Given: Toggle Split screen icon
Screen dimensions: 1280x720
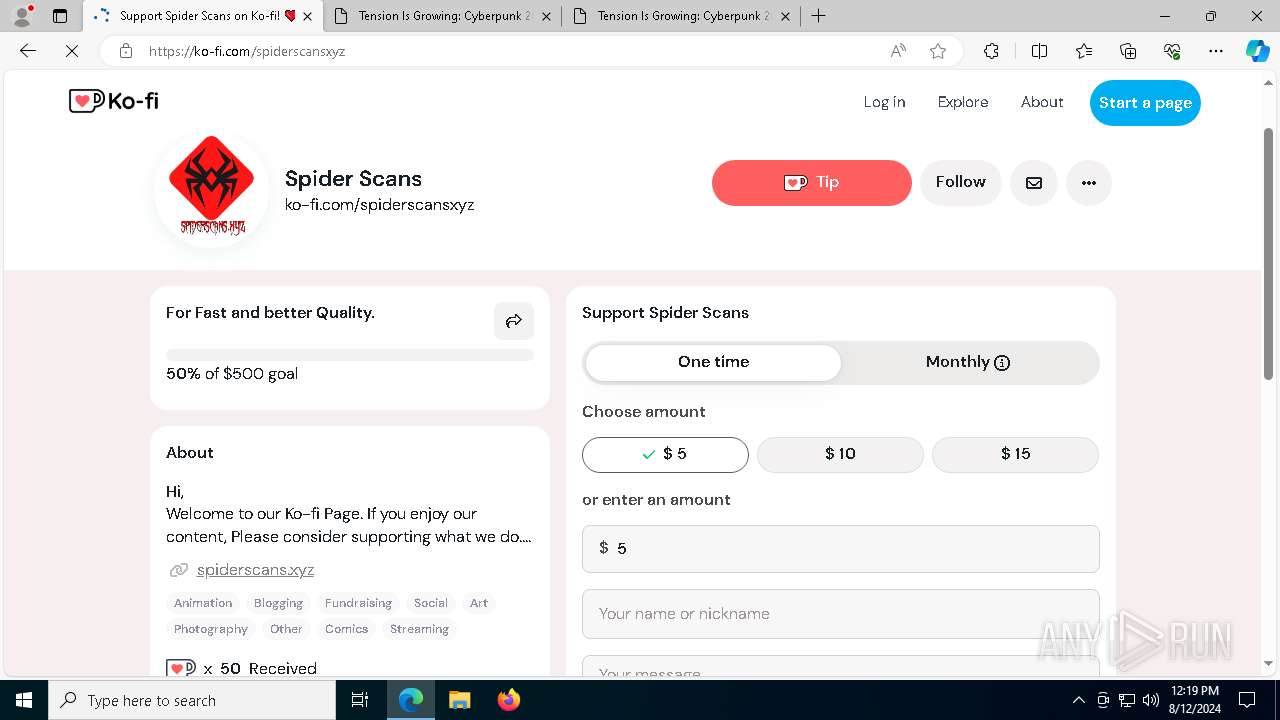Looking at the screenshot, I should [1039, 51].
